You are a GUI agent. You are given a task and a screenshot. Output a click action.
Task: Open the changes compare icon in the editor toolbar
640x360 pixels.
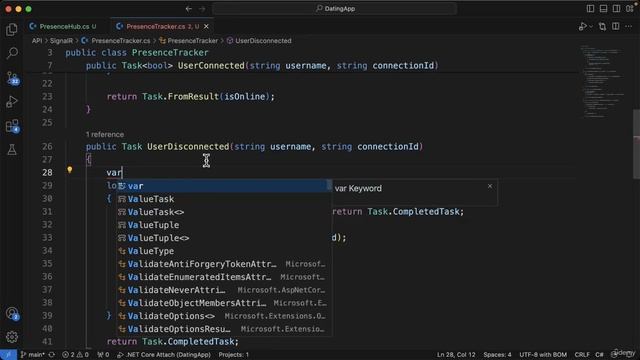(602, 27)
